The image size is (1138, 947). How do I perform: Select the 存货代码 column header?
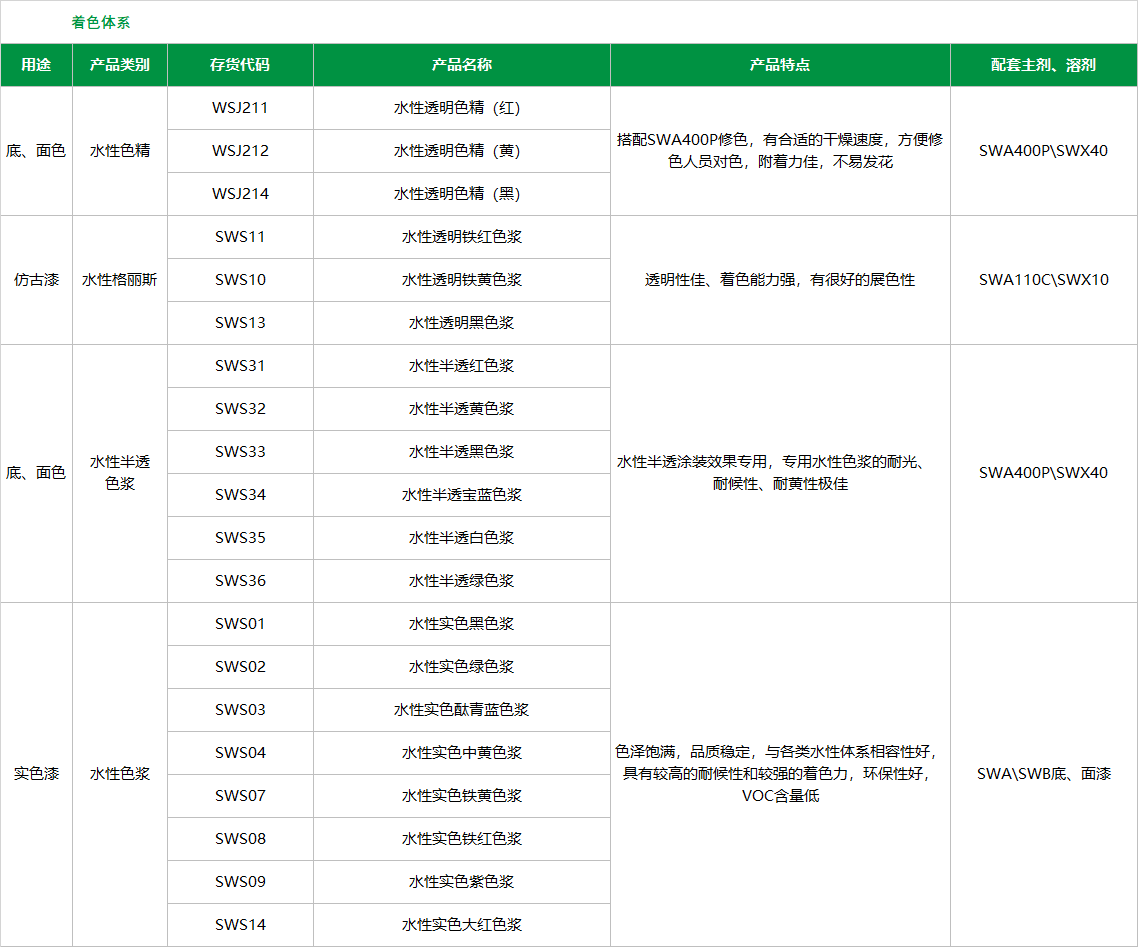point(240,65)
